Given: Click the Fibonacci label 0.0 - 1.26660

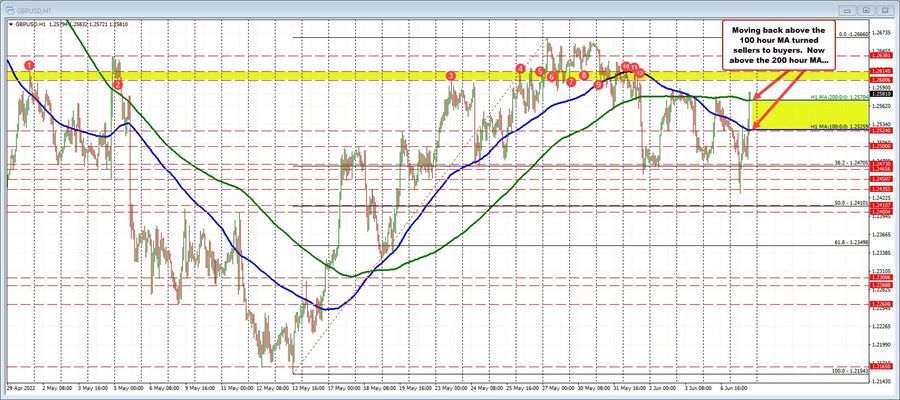Looking at the screenshot, I should [x=853, y=34].
